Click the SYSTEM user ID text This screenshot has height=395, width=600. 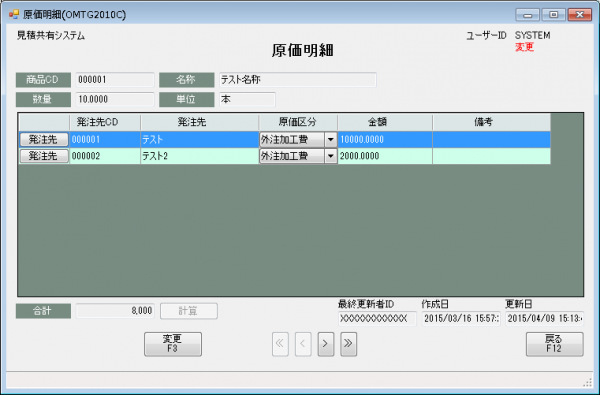click(x=532, y=36)
